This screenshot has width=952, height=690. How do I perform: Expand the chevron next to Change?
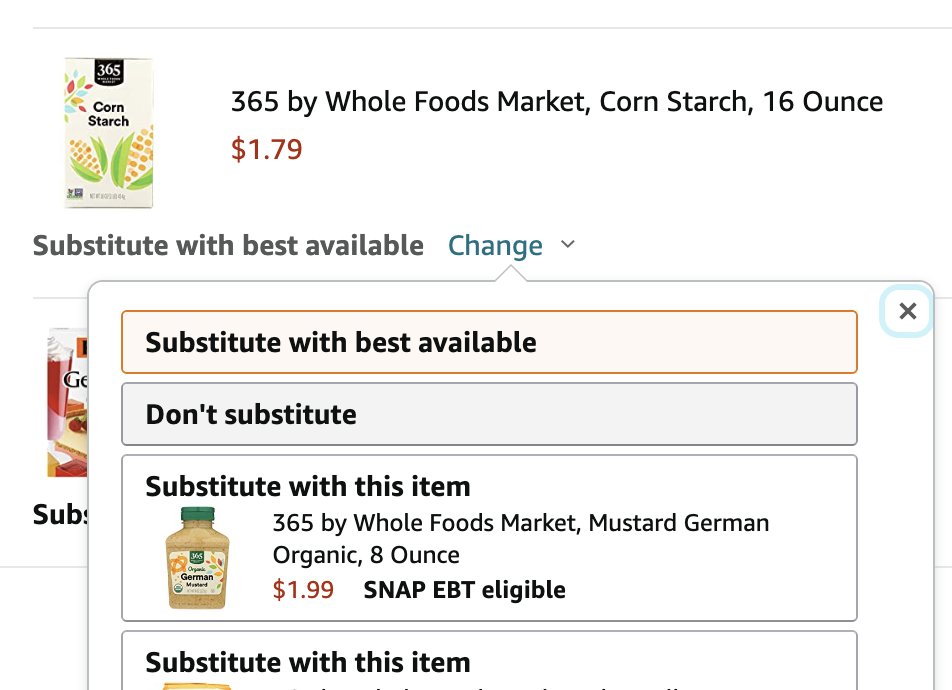tap(568, 244)
